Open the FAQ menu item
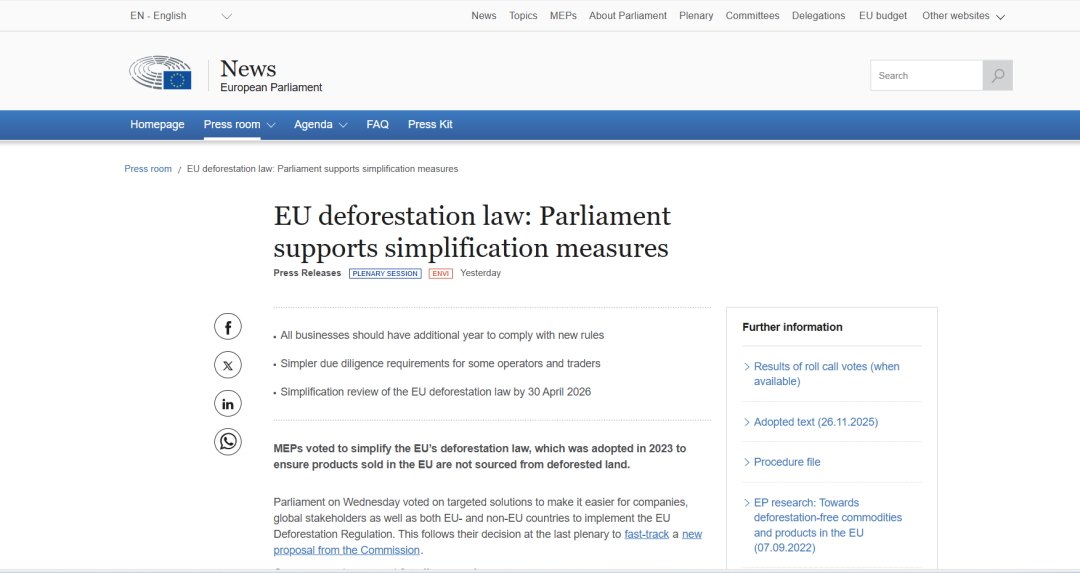This screenshot has width=1080, height=573. (377, 125)
